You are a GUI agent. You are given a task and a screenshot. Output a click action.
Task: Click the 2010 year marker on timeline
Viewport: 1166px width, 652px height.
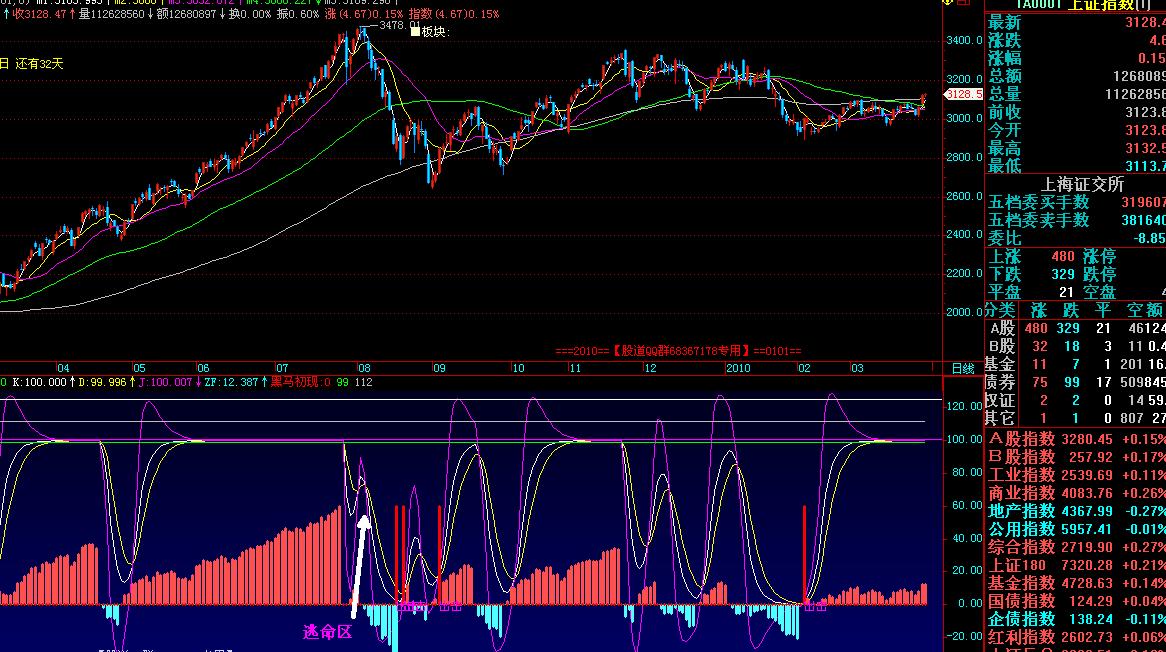tap(737, 368)
